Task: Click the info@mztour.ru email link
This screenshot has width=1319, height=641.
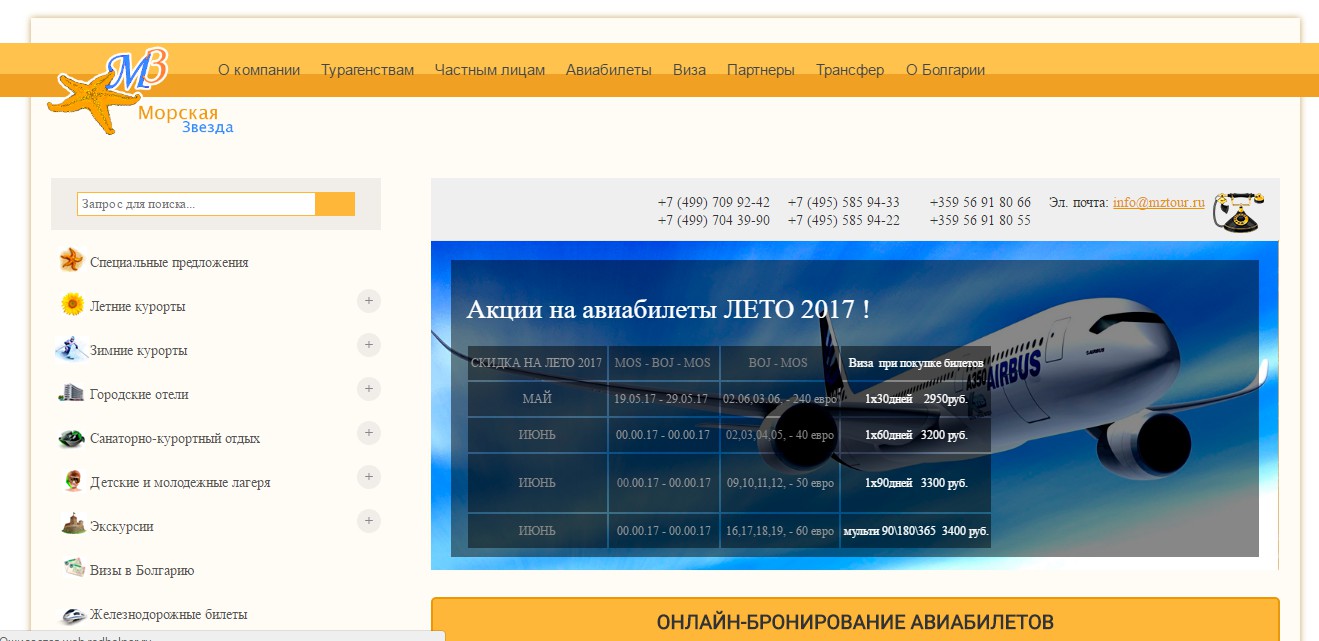Action: [1159, 202]
